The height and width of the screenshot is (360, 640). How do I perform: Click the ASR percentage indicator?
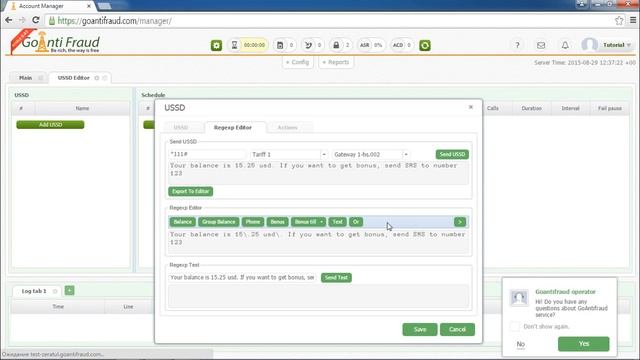(371, 45)
